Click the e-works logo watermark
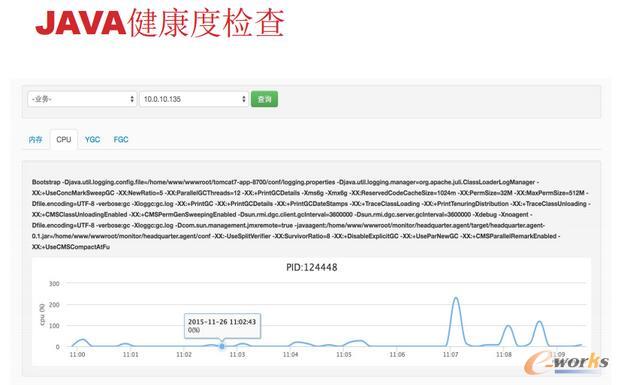This screenshot has width=619, height=385. [566, 362]
